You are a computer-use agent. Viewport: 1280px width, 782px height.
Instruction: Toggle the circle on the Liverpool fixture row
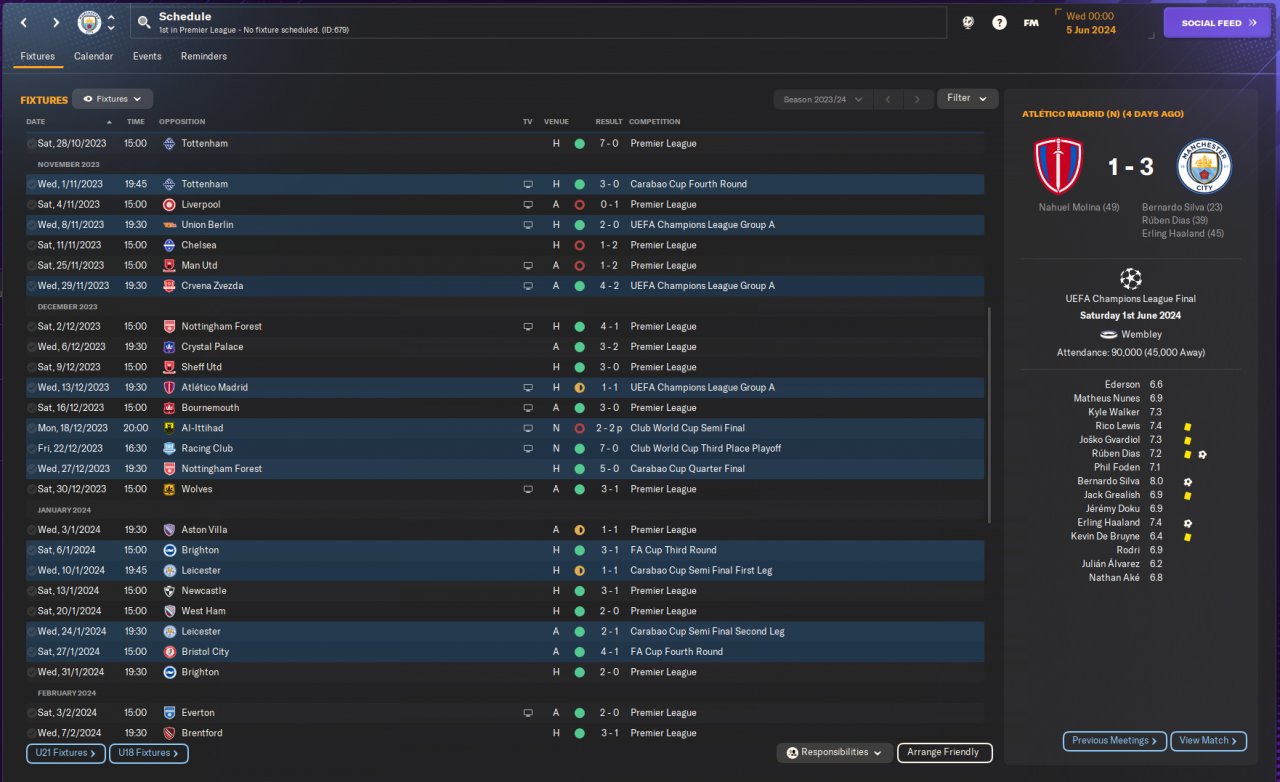(31, 204)
